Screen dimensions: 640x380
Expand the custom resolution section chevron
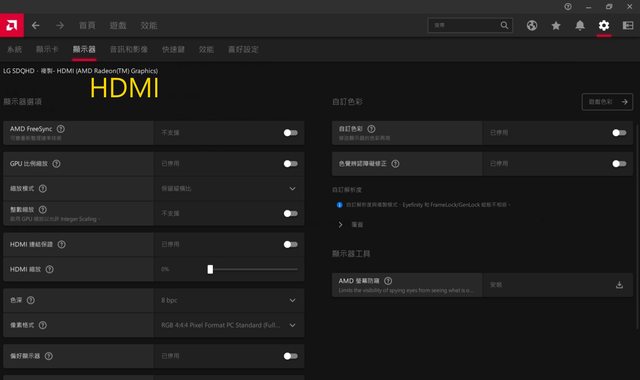[340, 224]
